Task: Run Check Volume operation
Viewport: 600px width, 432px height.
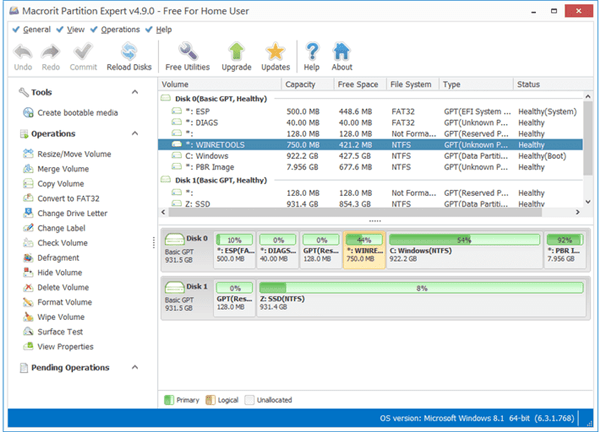Action: [55, 243]
